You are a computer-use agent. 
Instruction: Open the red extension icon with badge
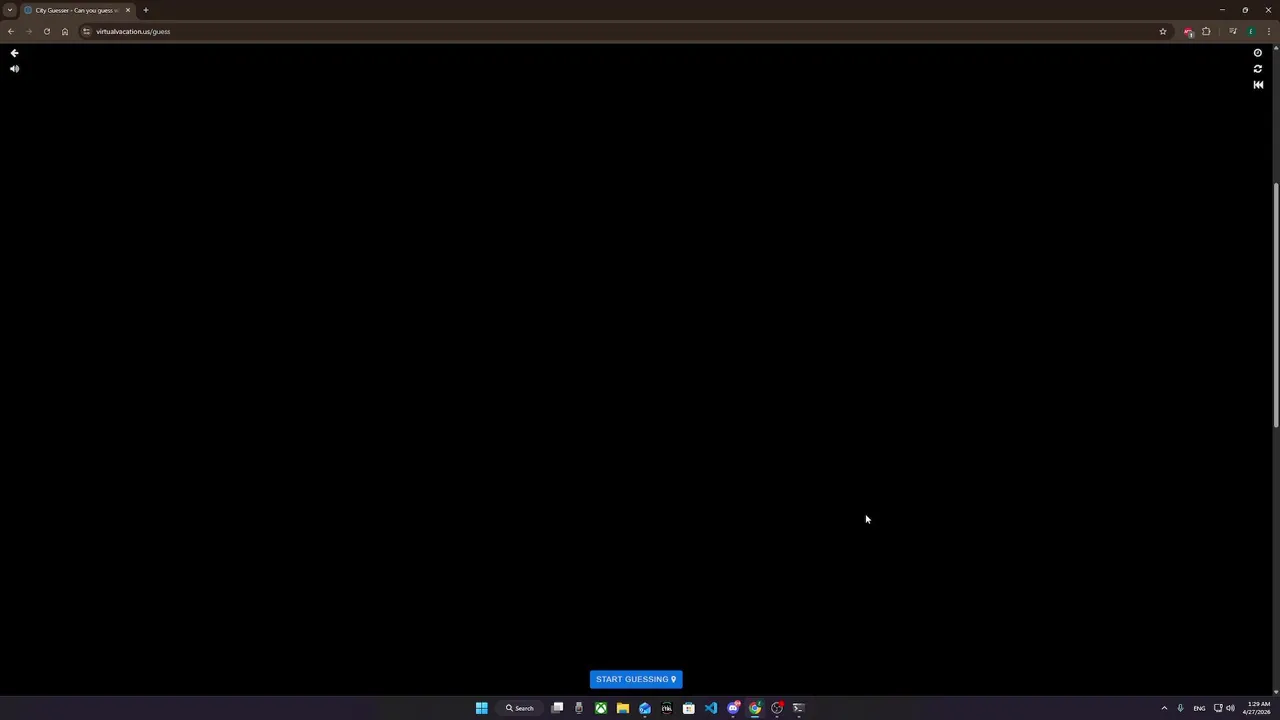(1188, 31)
